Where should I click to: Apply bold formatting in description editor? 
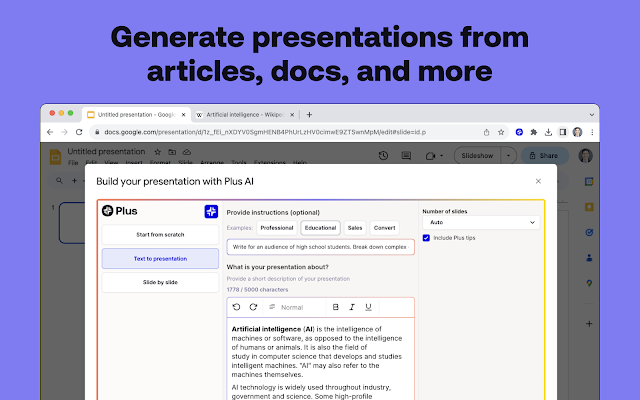pyautogui.click(x=336, y=307)
